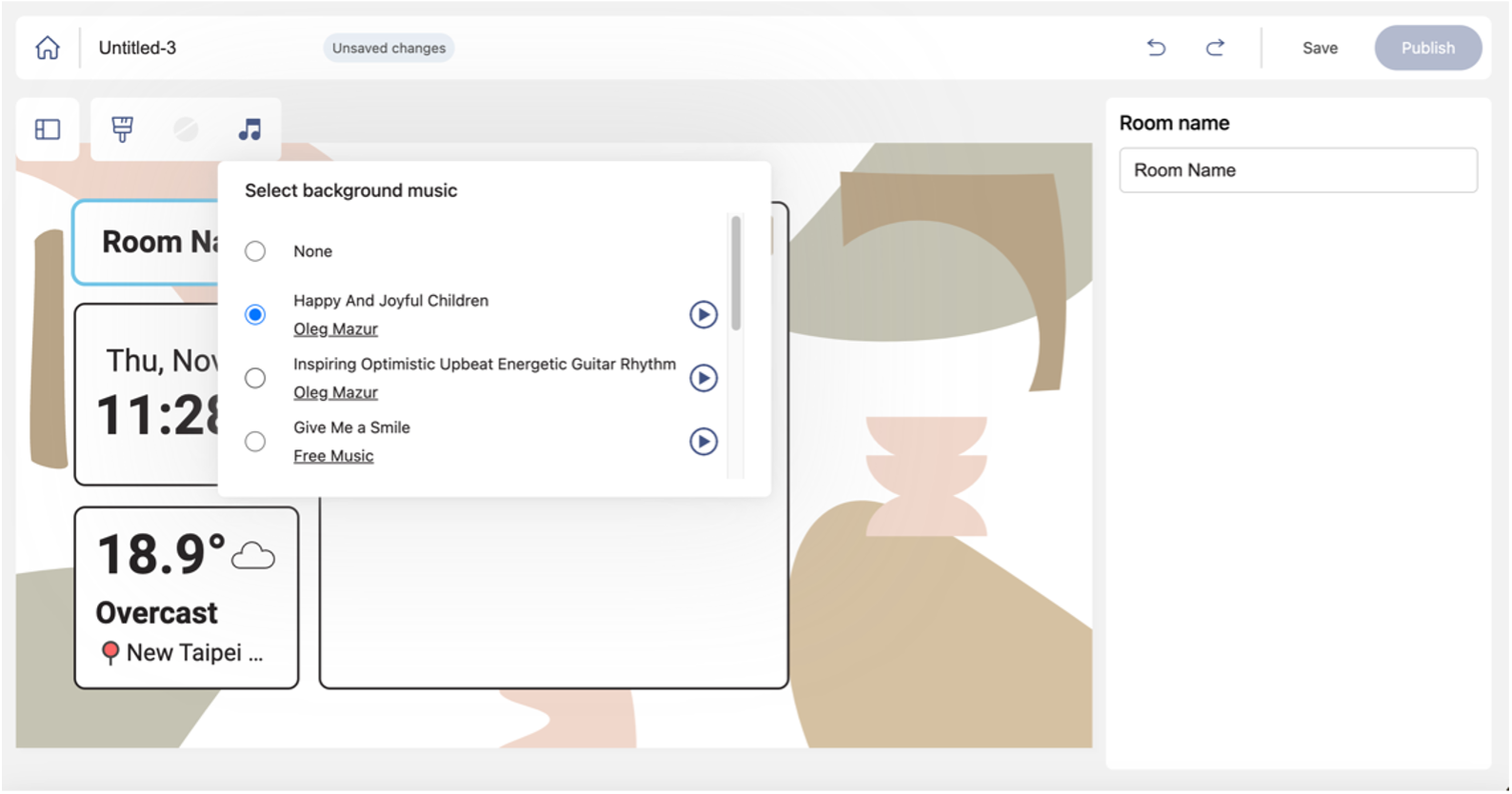The height and width of the screenshot is (794, 1512).
Task: Play preview of Give Me a Smile
Action: 704,442
